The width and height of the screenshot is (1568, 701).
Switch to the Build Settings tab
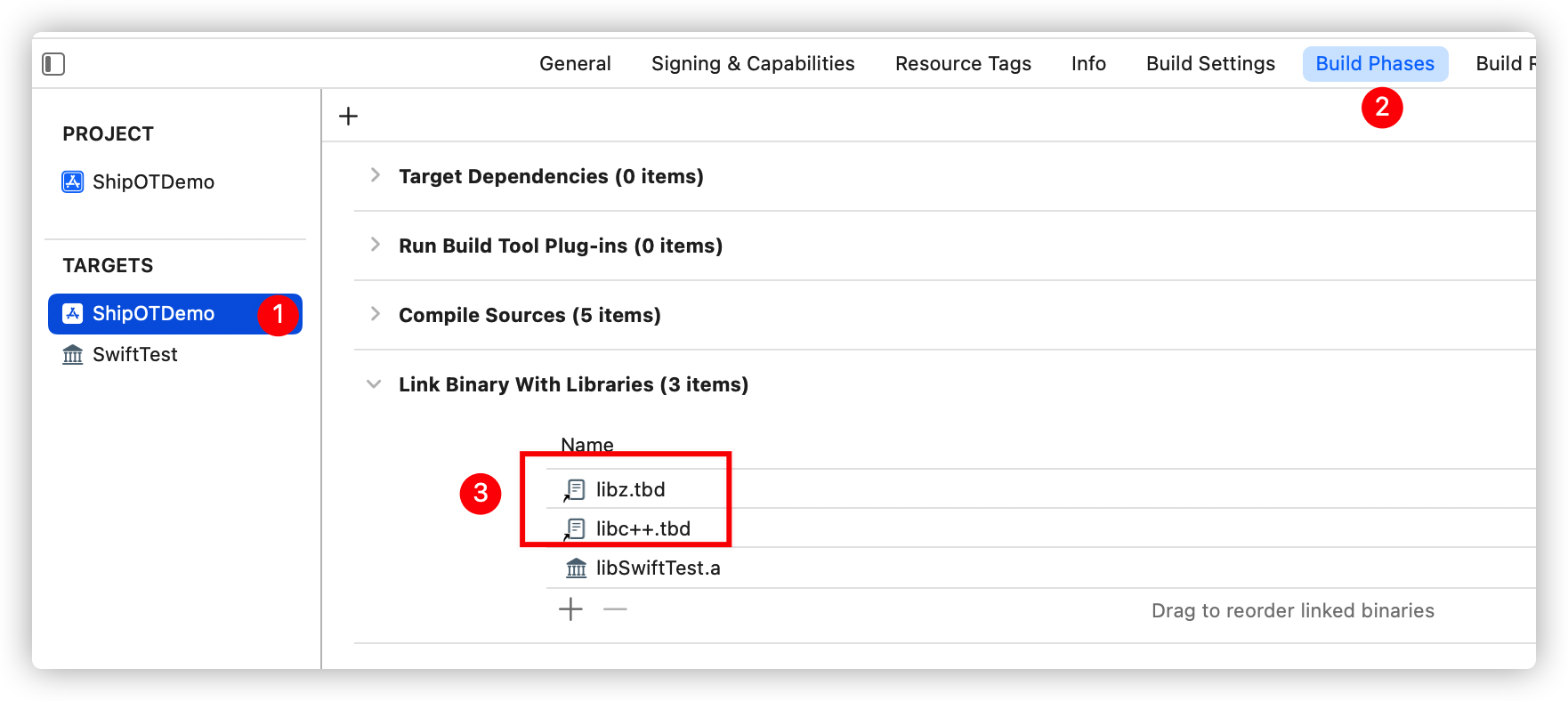coord(1210,64)
